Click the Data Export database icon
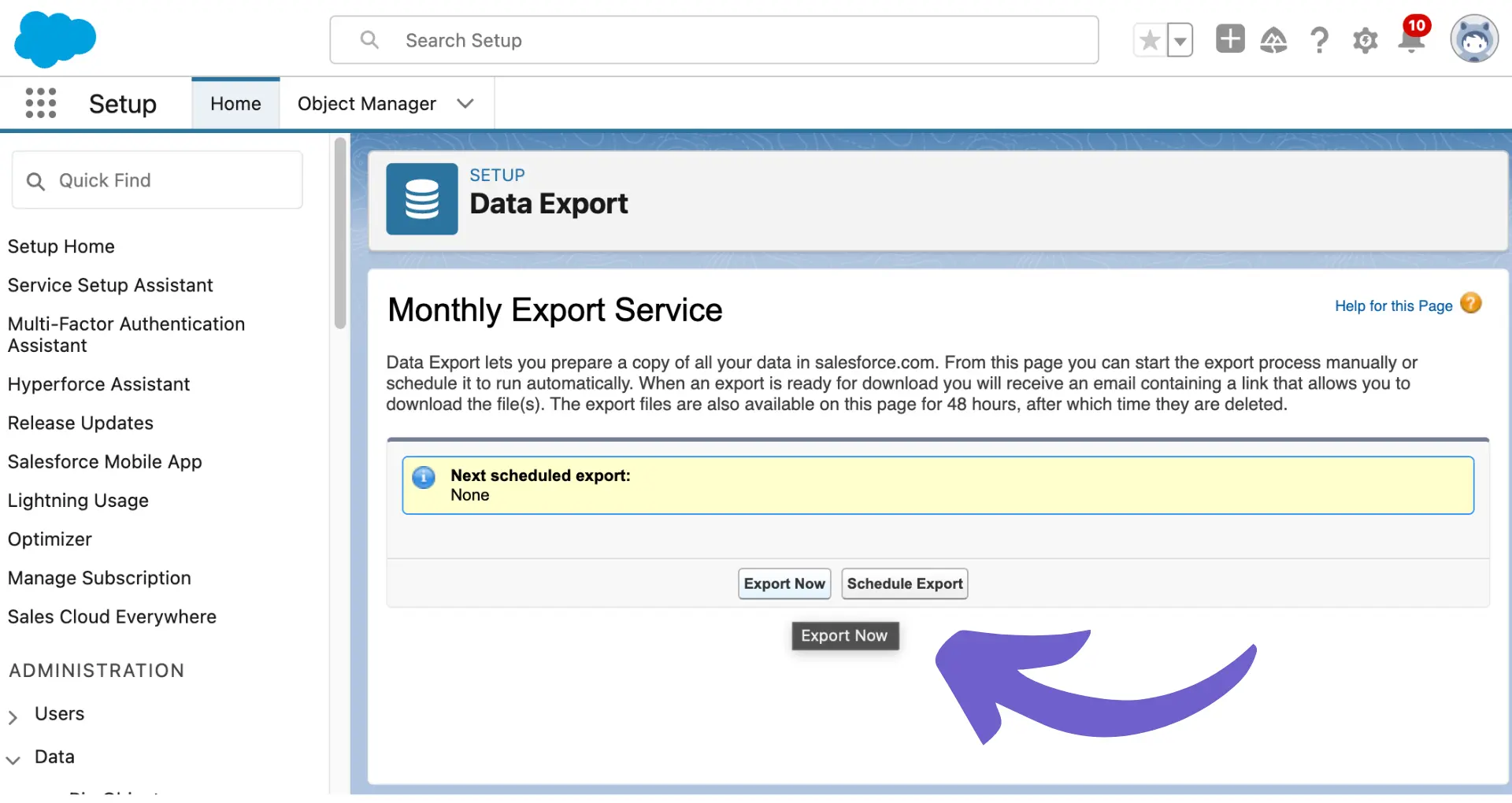1512x803 pixels. (422, 199)
